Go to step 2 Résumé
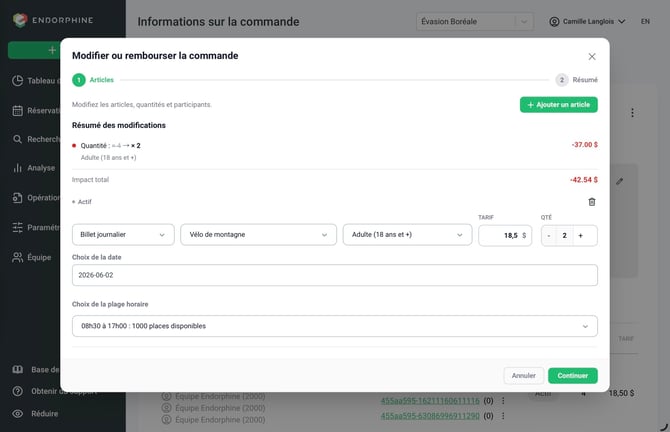 click(576, 80)
